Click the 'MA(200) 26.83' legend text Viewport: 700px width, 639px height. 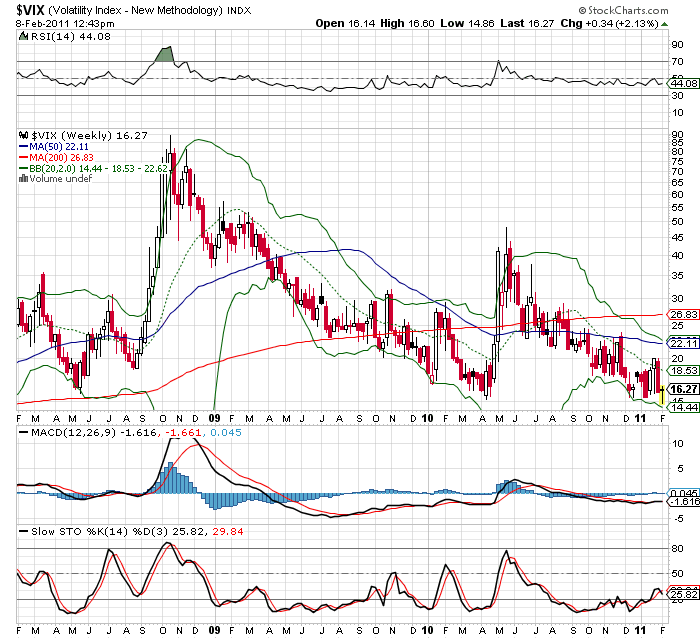62,158
